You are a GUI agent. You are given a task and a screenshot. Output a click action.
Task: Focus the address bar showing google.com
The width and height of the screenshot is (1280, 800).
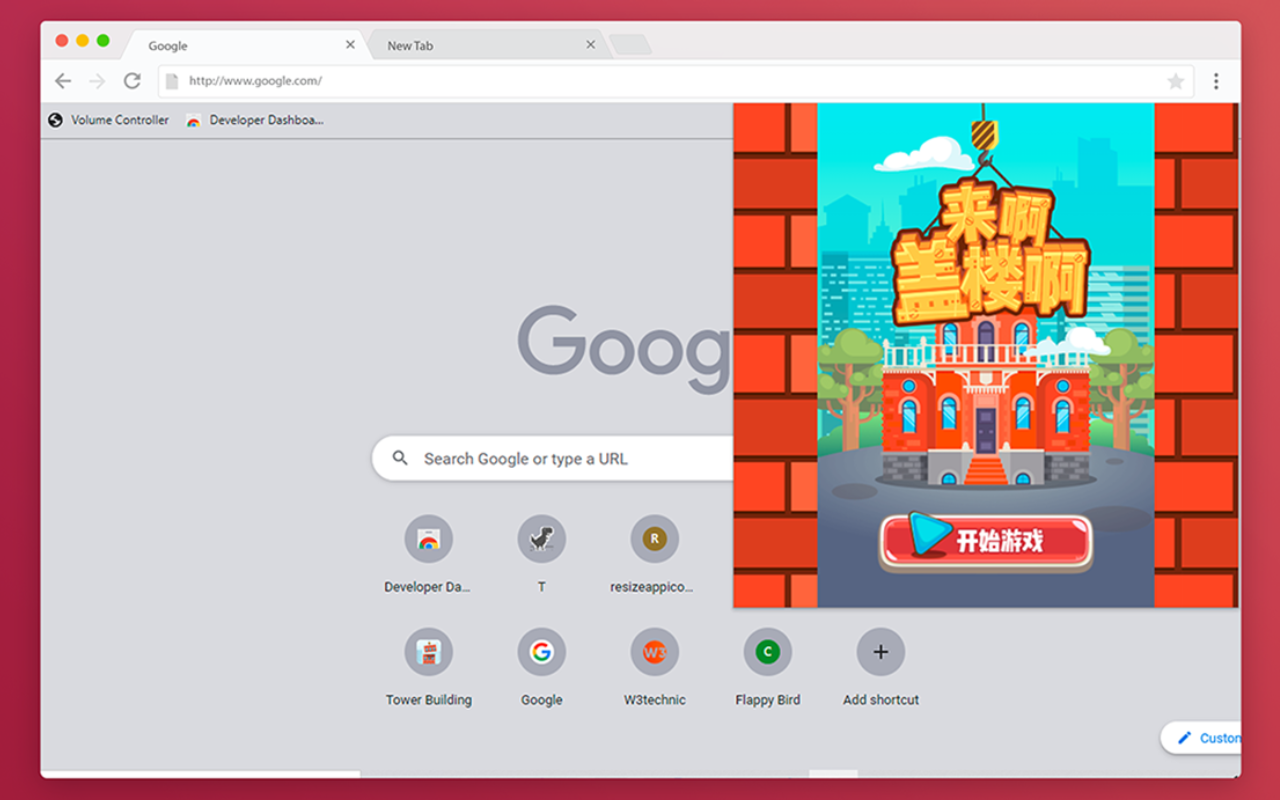pos(675,81)
